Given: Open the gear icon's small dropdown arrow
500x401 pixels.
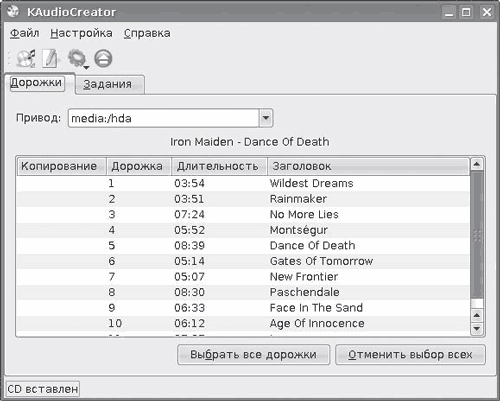Looking at the screenshot, I should (x=86, y=68).
